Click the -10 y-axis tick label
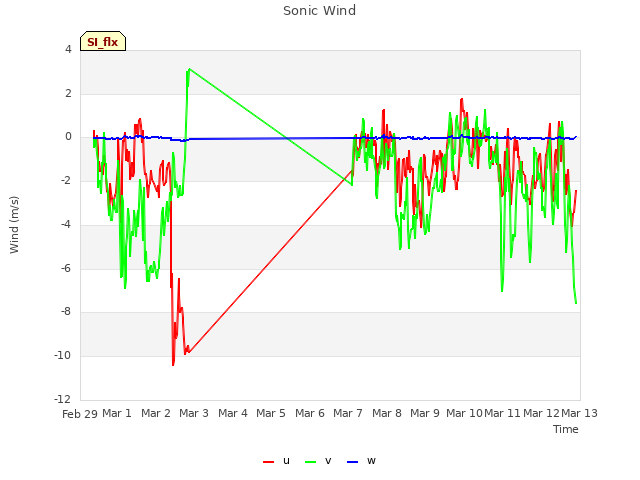 click(63, 355)
